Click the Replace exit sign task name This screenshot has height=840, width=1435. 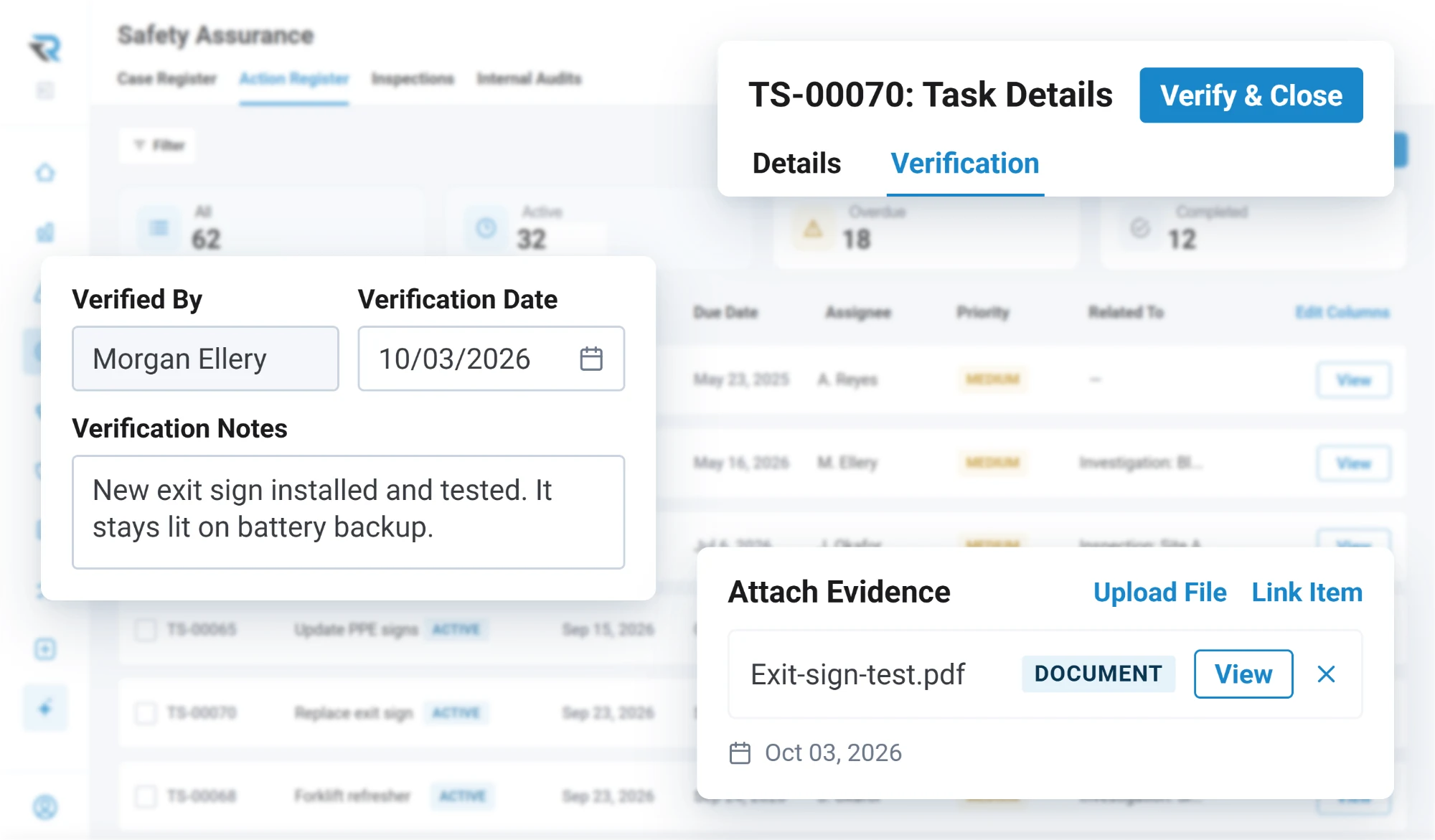tap(354, 713)
